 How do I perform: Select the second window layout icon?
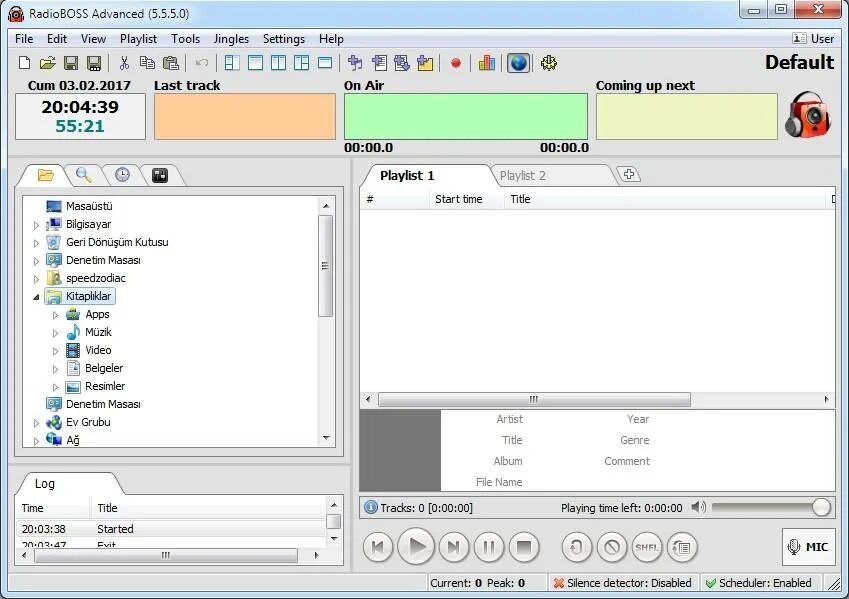coord(255,63)
